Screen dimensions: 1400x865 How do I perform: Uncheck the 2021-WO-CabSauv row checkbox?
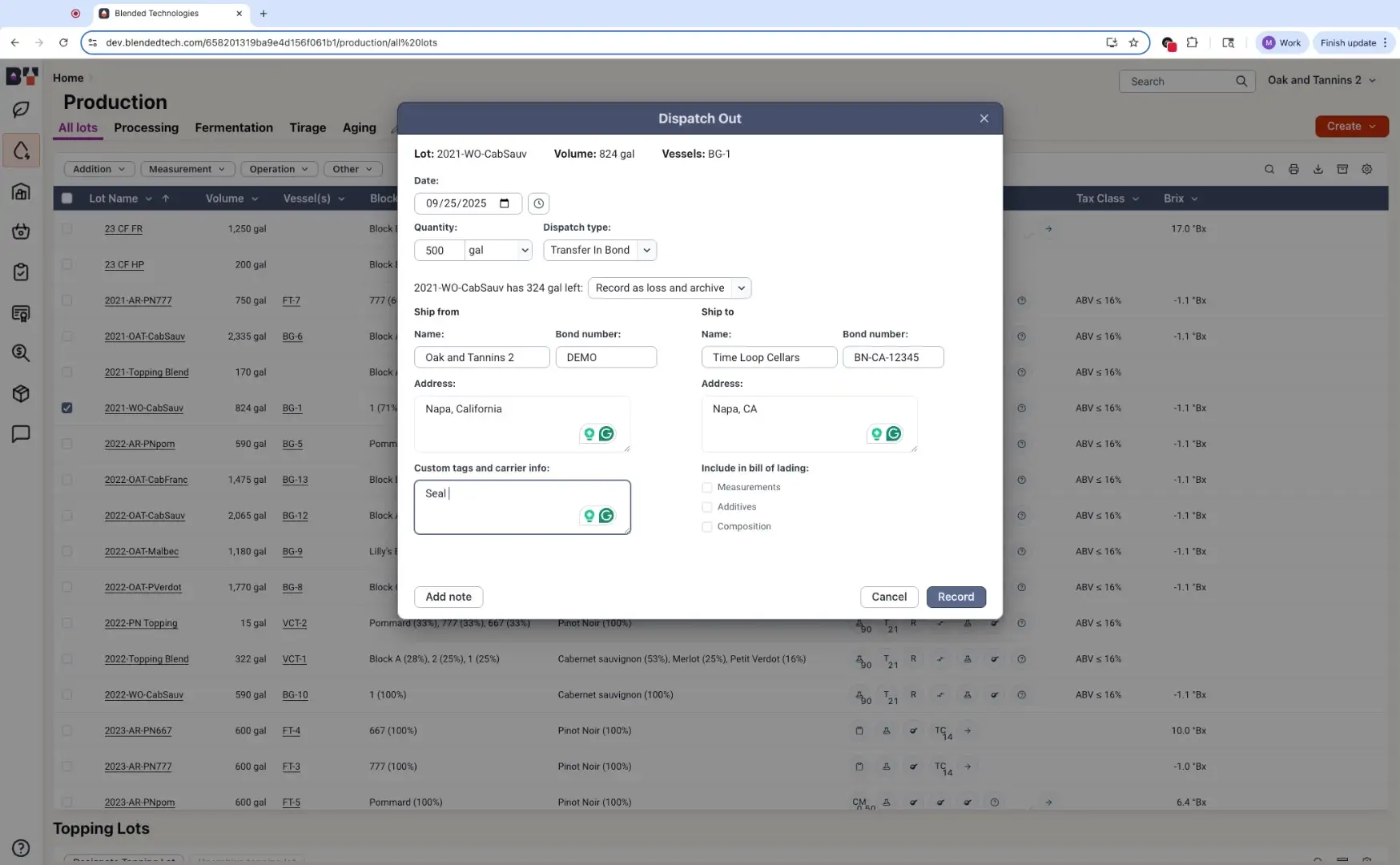66,408
